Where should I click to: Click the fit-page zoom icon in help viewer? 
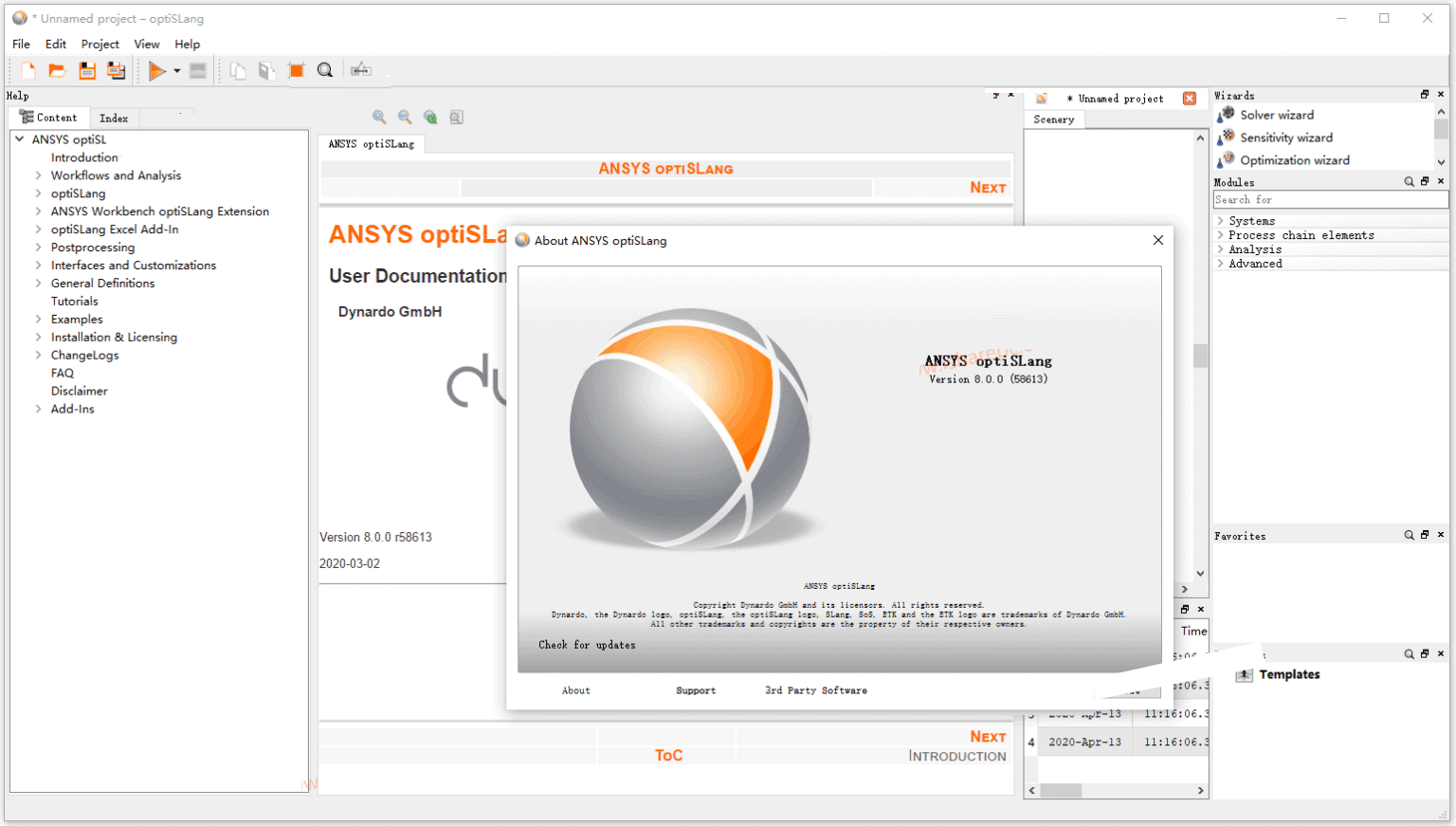pos(456,117)
